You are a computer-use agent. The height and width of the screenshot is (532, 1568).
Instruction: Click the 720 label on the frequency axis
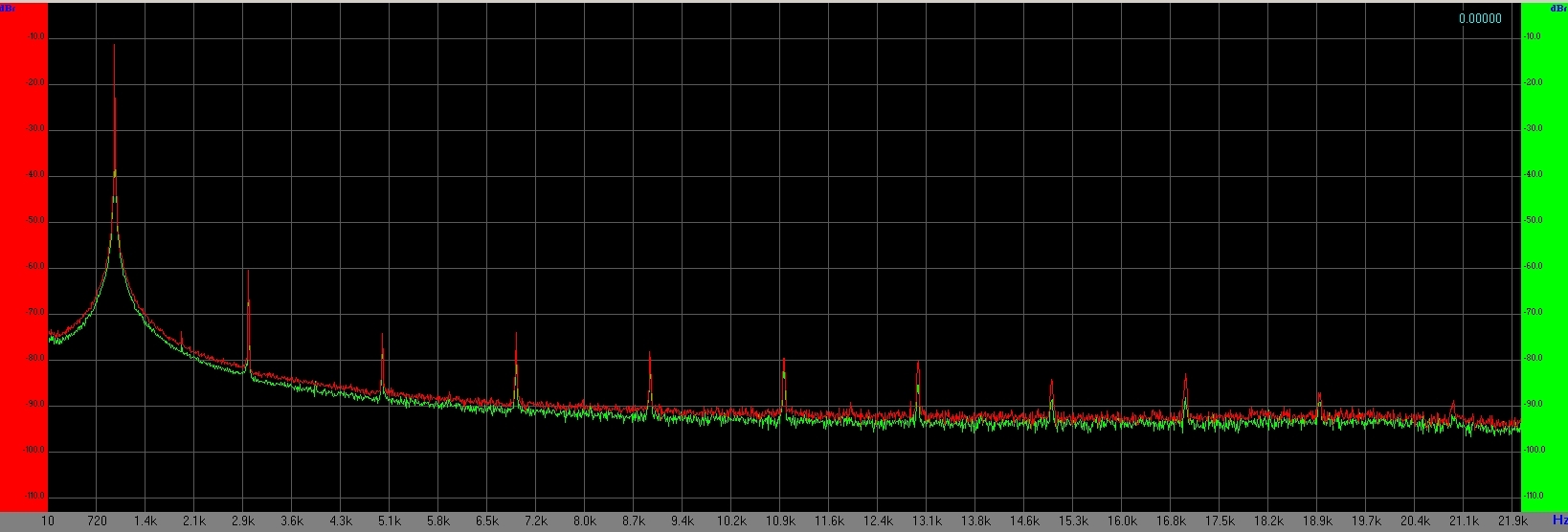pos(97,521)
